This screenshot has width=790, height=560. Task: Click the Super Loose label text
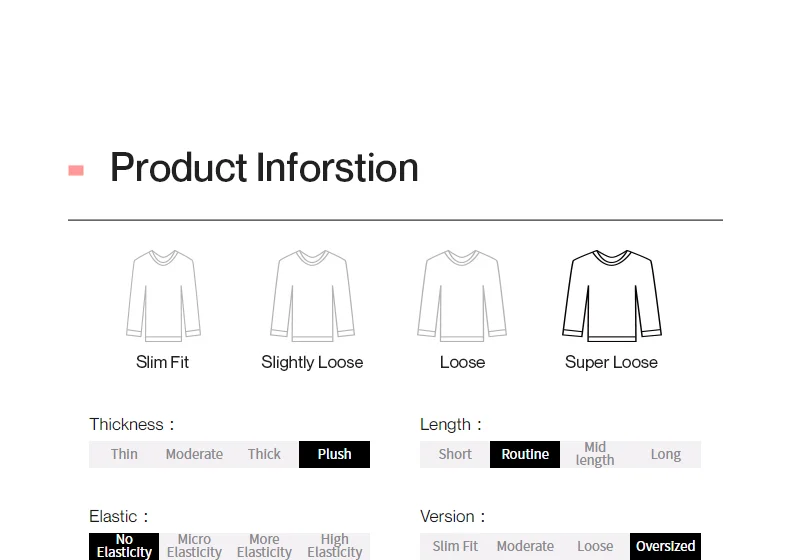[x=611, y=362]
